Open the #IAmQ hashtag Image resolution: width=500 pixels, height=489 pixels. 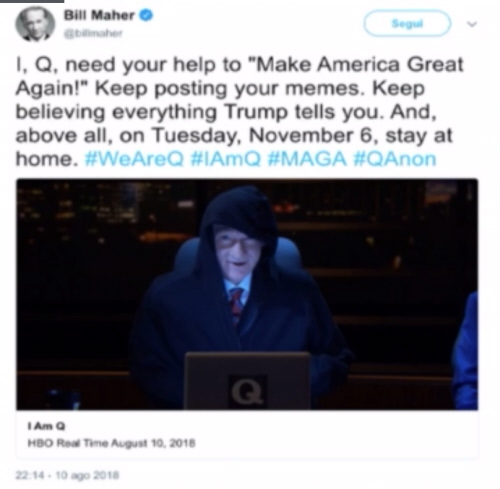pyautogui.click(x=226, y=159)
